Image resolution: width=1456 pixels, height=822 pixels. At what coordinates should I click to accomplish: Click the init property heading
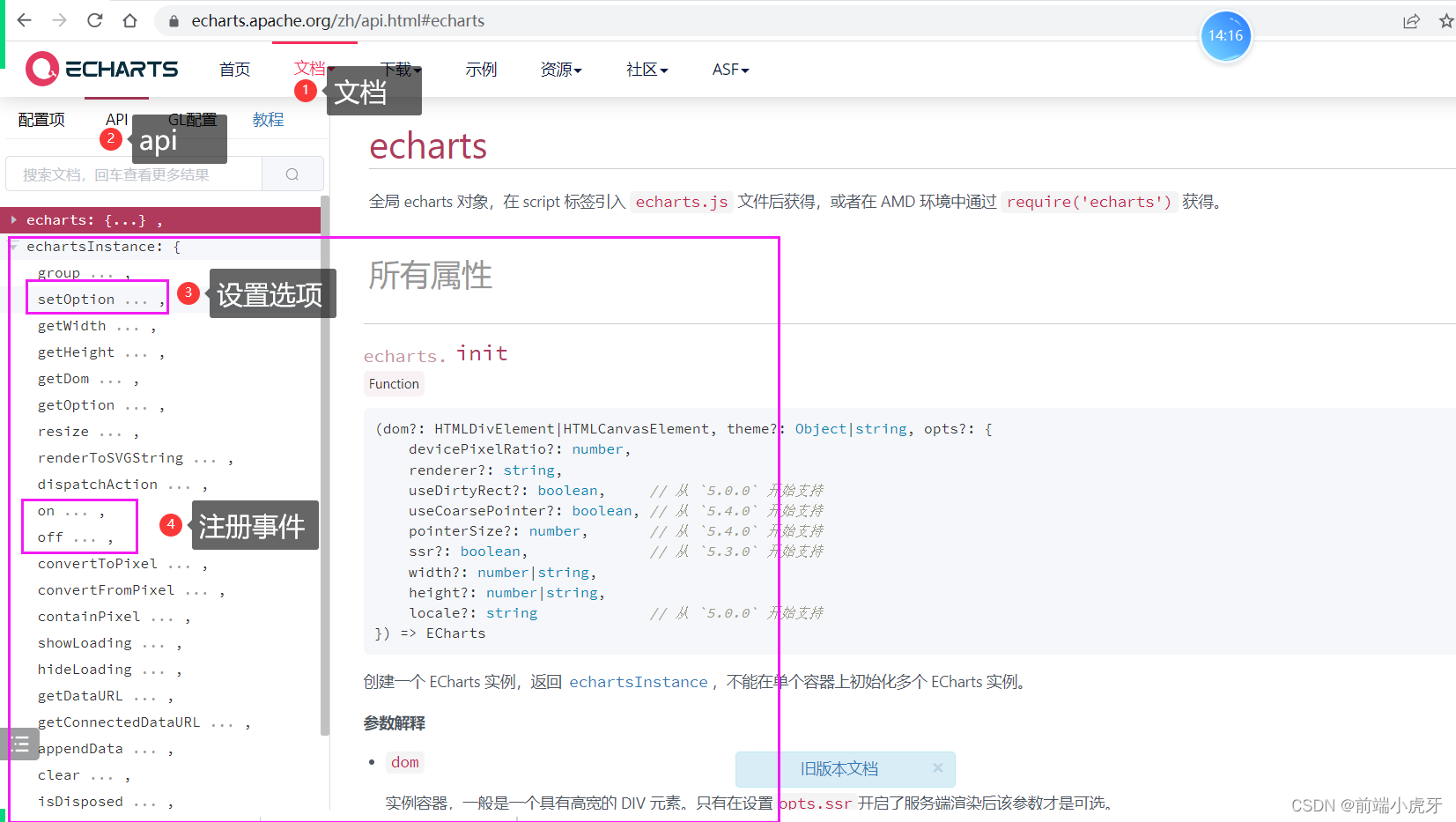[x=482, y=353]
